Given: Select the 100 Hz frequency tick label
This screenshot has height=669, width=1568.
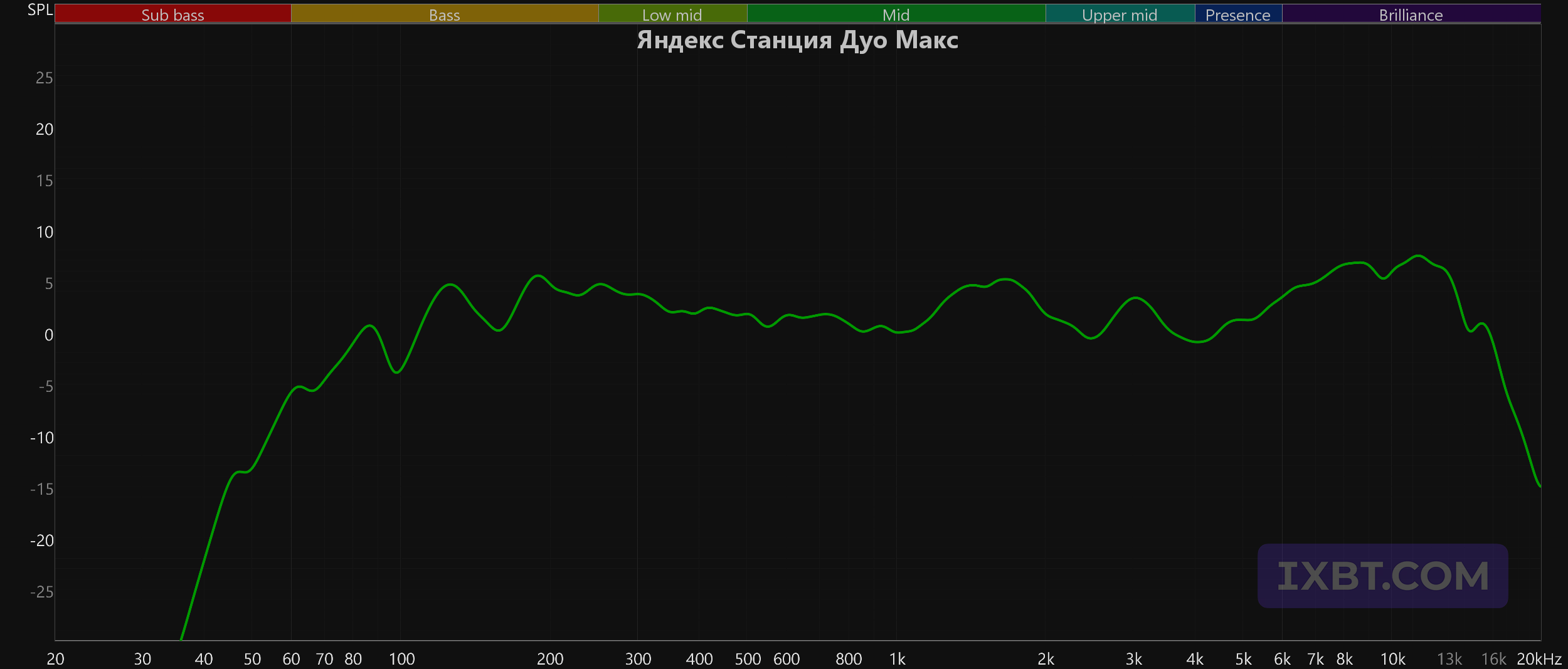Looking at the screenshot, I should click(402, 659).
